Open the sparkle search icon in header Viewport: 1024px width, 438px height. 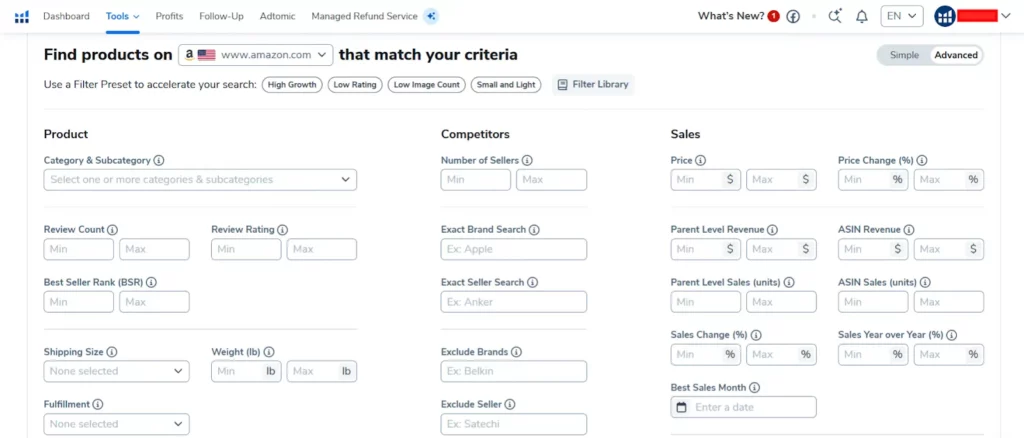pyautogui.click(x=835, y=17)
